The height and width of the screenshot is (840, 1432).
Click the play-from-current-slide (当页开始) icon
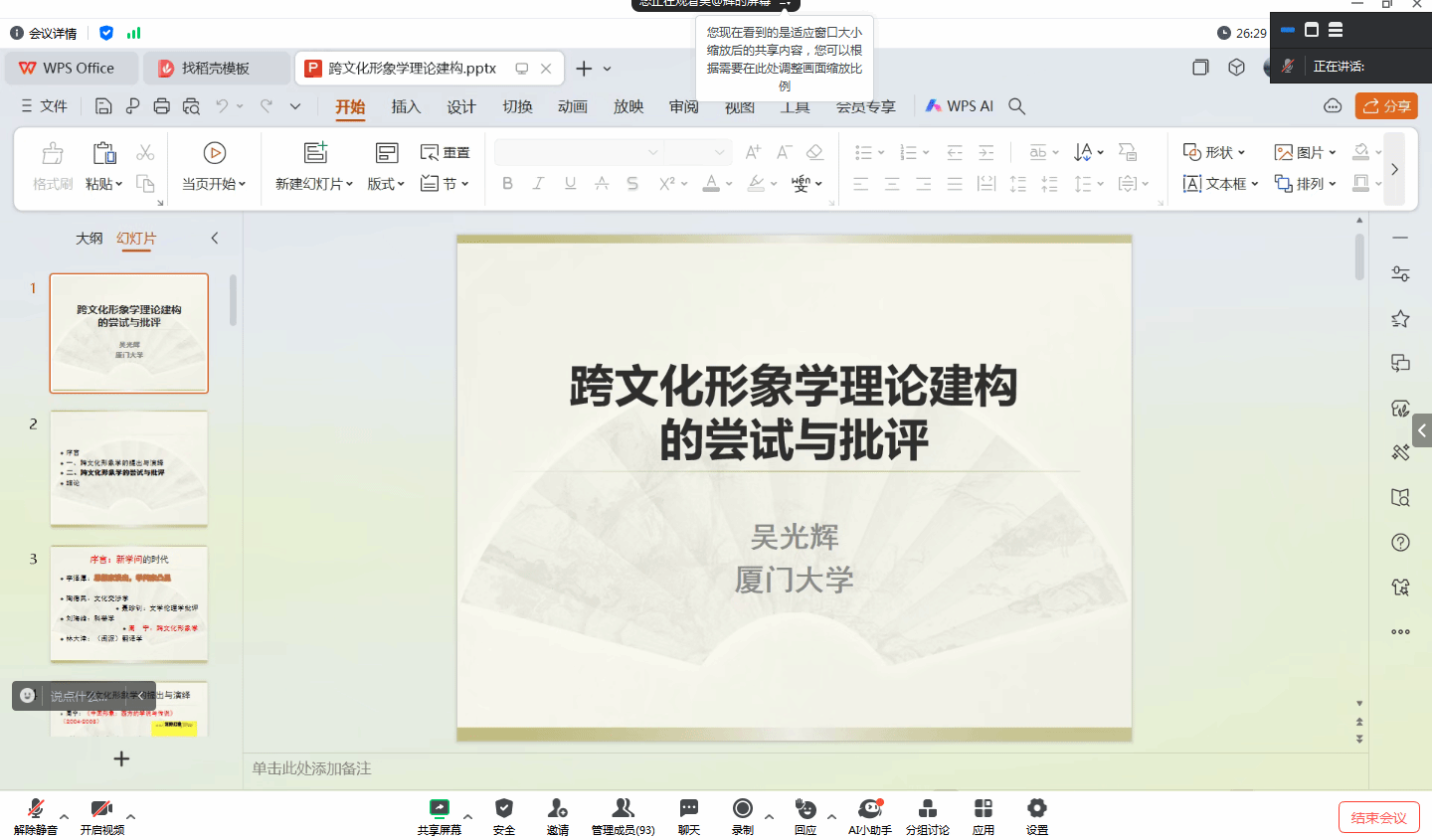(214, 153)
